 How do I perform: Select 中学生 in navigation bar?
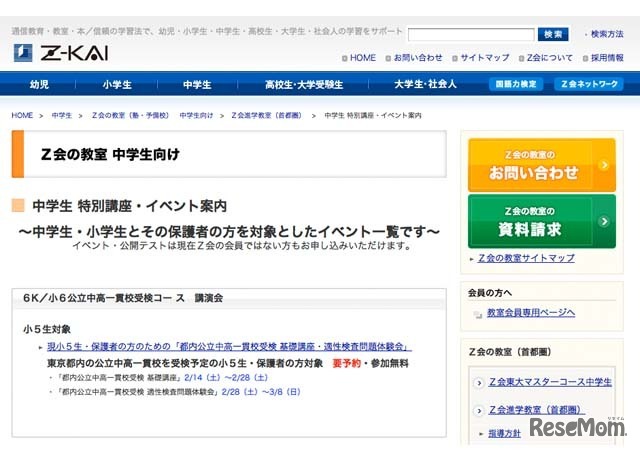point(197,85)
